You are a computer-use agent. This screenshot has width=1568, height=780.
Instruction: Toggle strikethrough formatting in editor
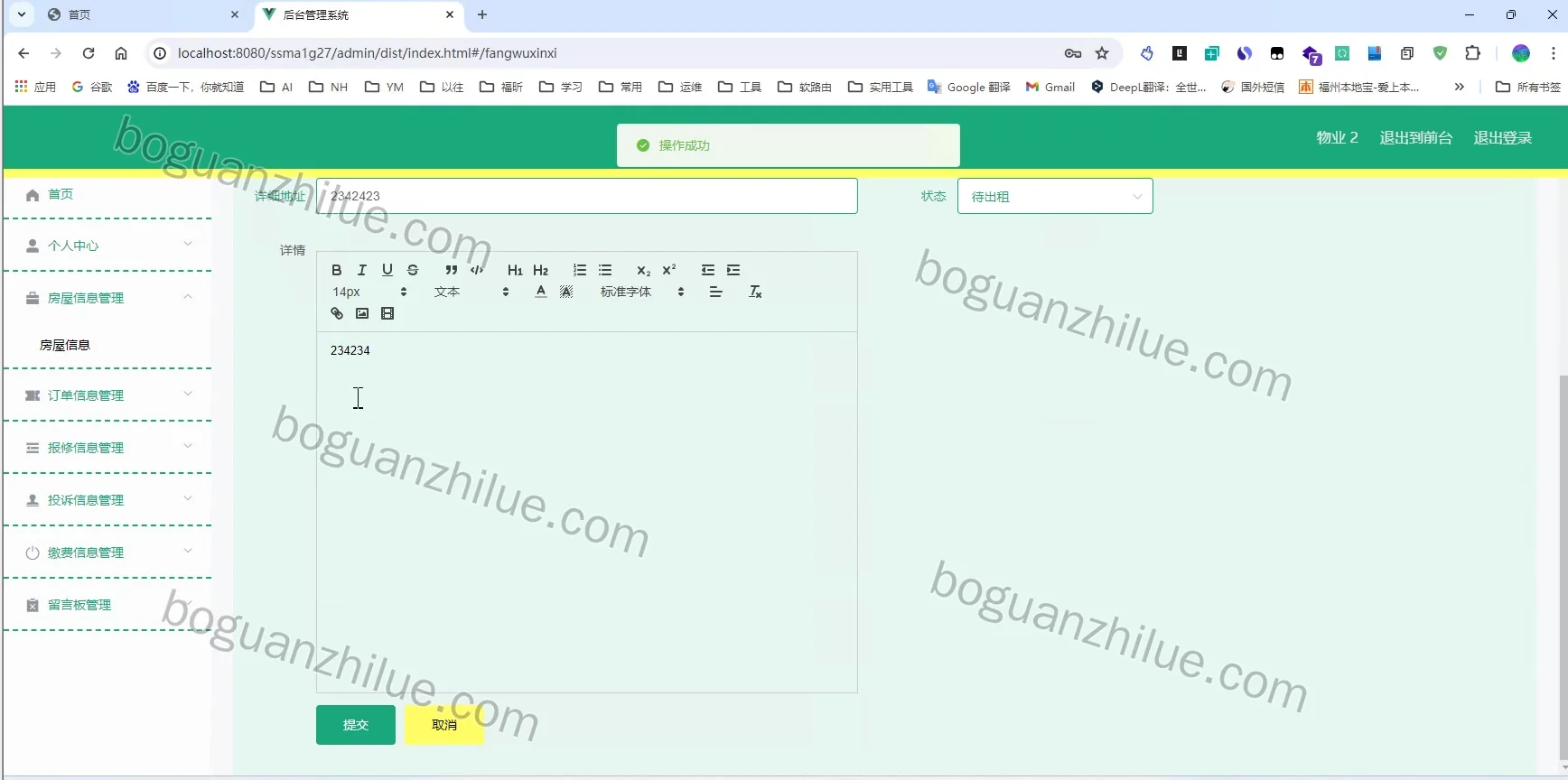coord(413,270)
